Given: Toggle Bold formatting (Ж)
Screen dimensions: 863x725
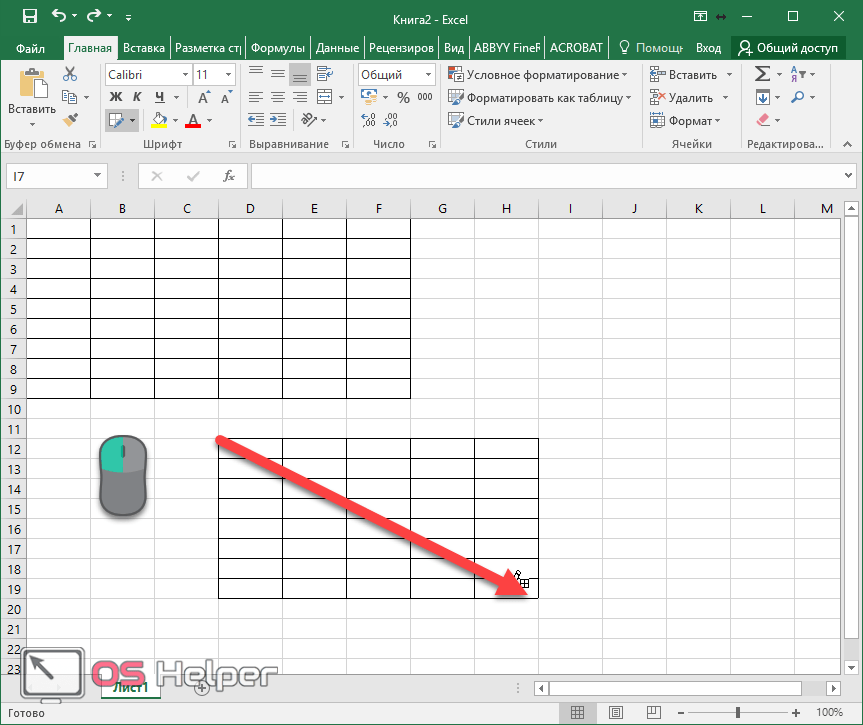Looking at the screenshot, I should pos(114,97).
